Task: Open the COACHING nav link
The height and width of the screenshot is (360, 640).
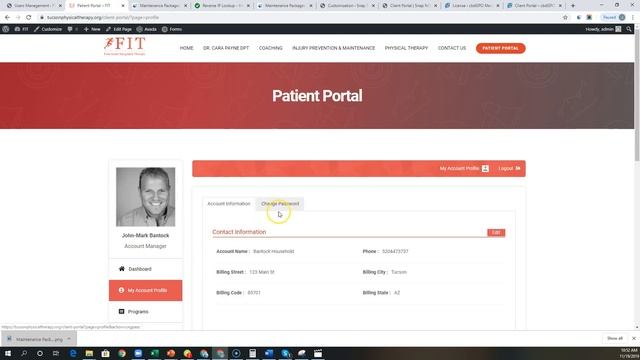Action: coord(271,48)
